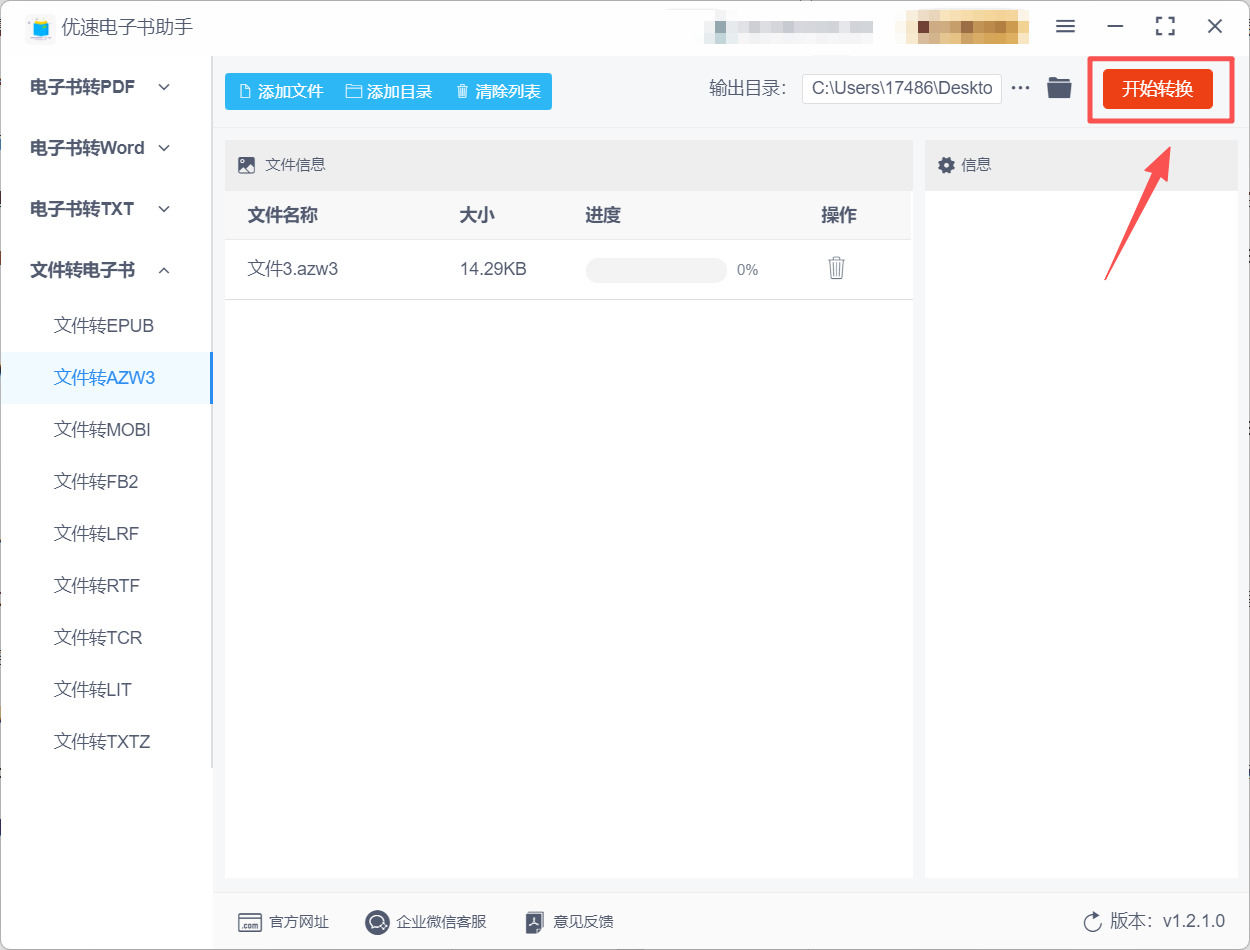Expand the 电子书转Word section

pos(100,148)
